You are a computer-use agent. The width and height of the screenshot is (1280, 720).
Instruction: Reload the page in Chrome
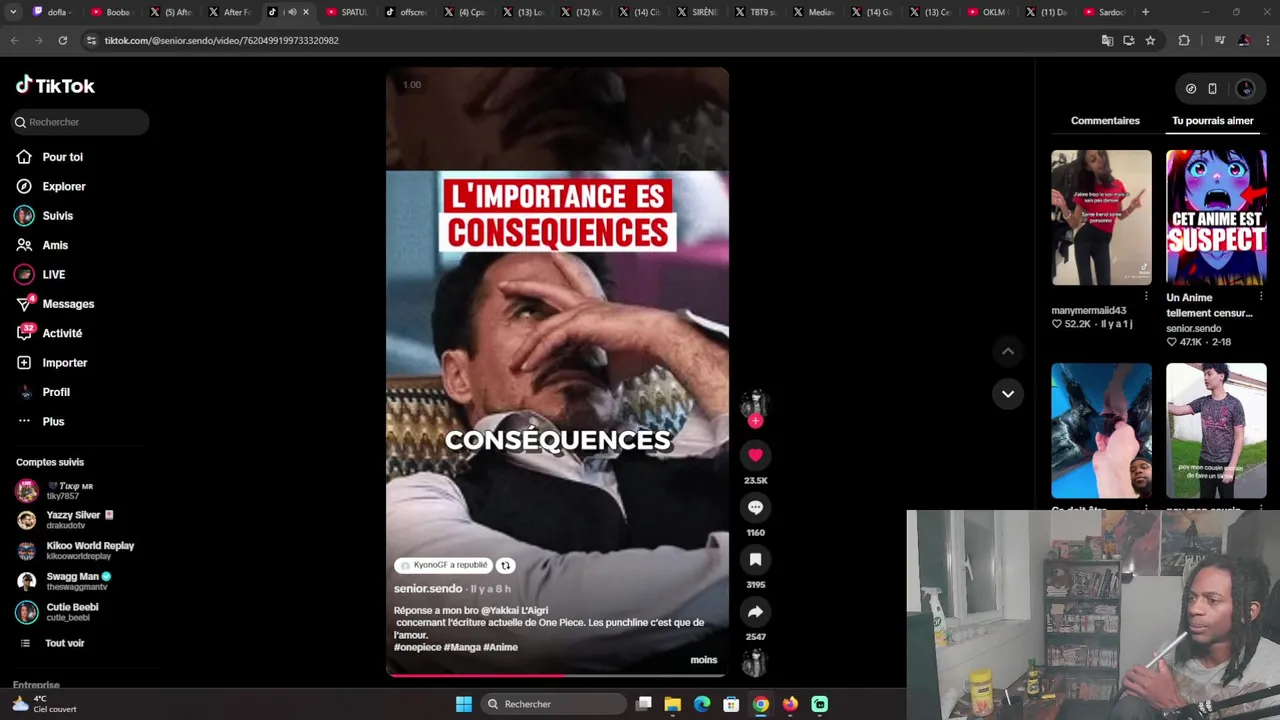[x=62, y=41]
